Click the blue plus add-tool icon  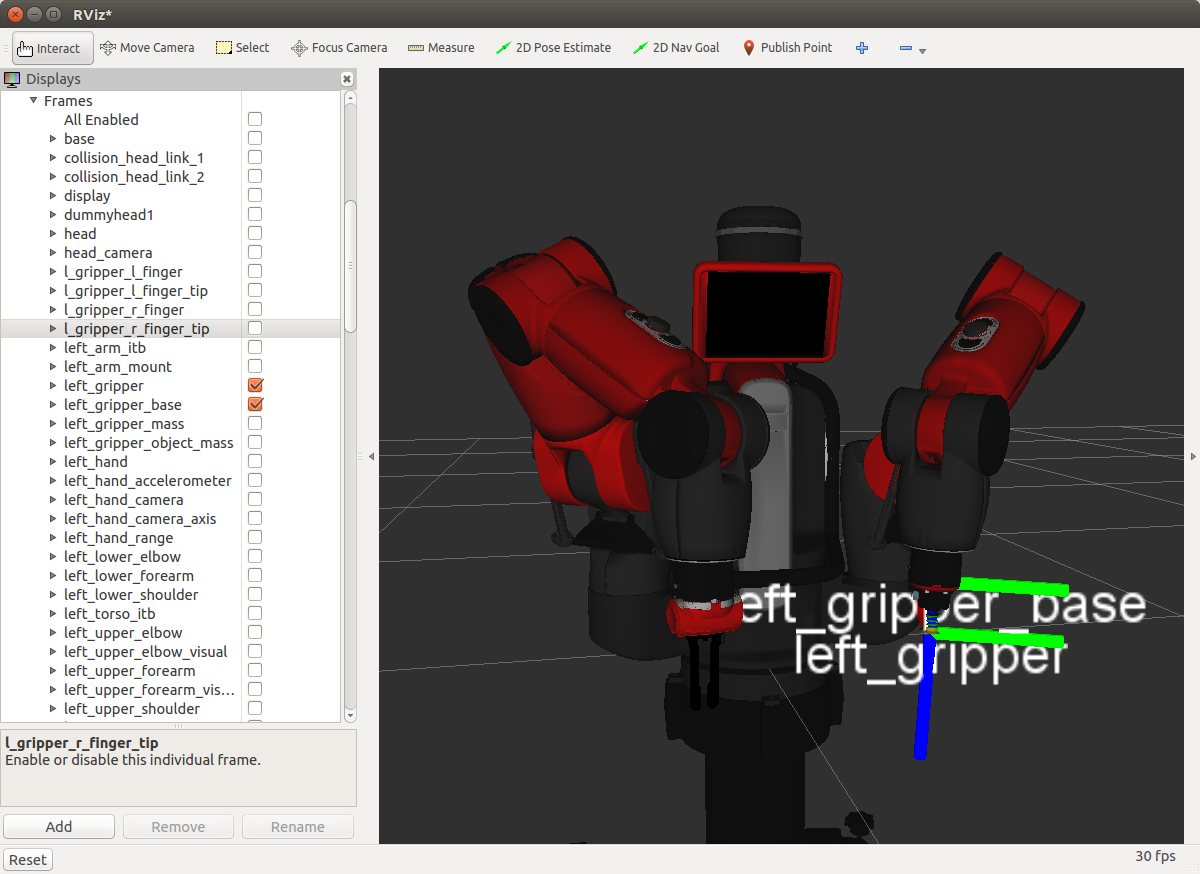tap(862, 48)
